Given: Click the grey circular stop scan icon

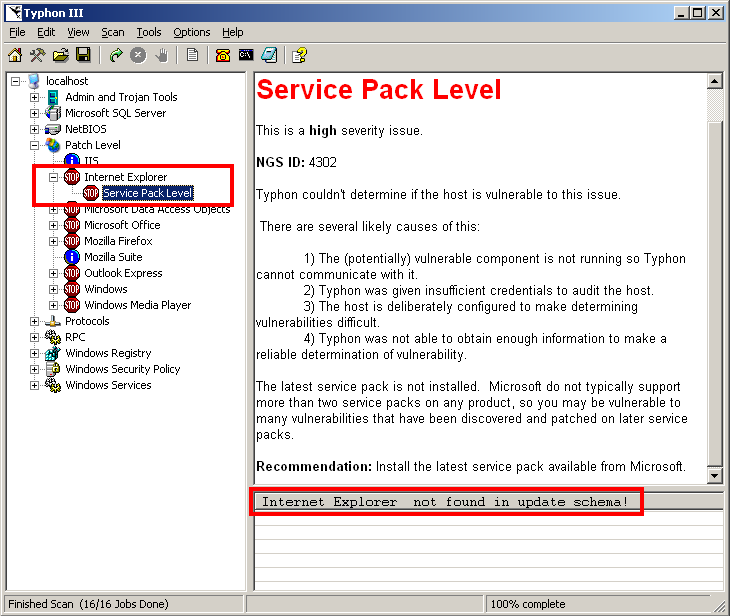Looking at the screenshot, I should point(138,55).
